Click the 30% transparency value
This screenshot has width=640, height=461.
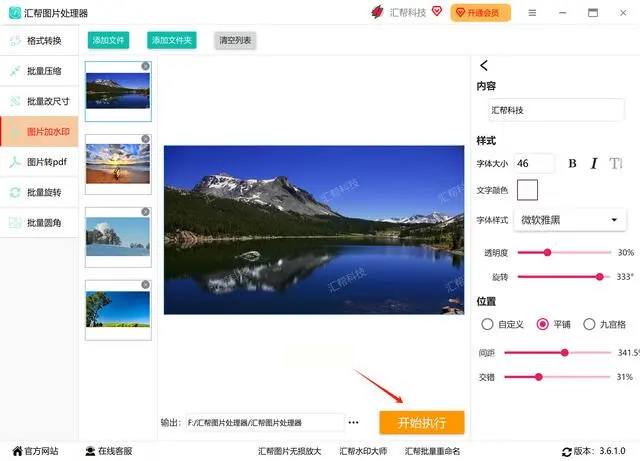(x=626, y=252)
